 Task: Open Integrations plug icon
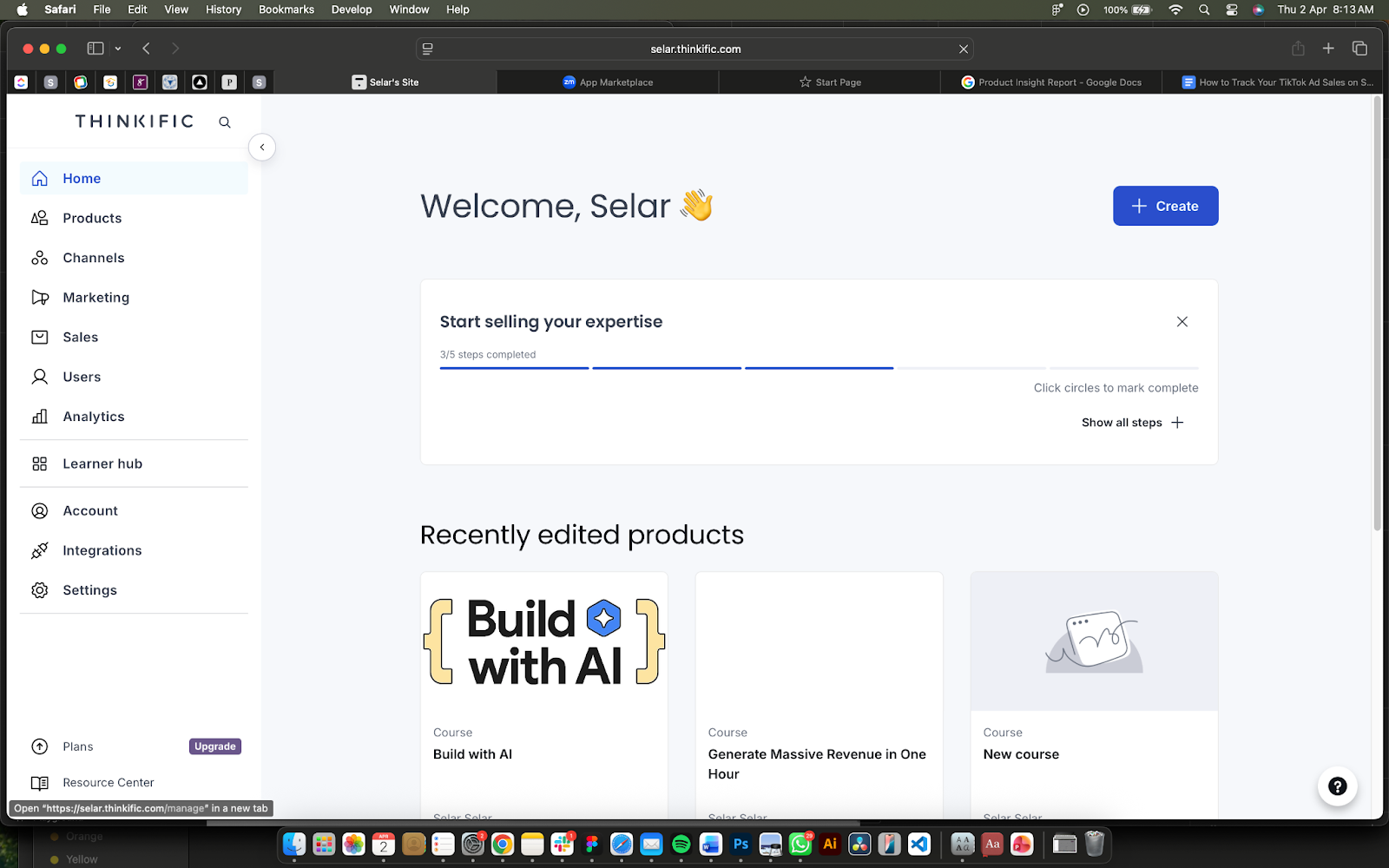coord(40,550)
